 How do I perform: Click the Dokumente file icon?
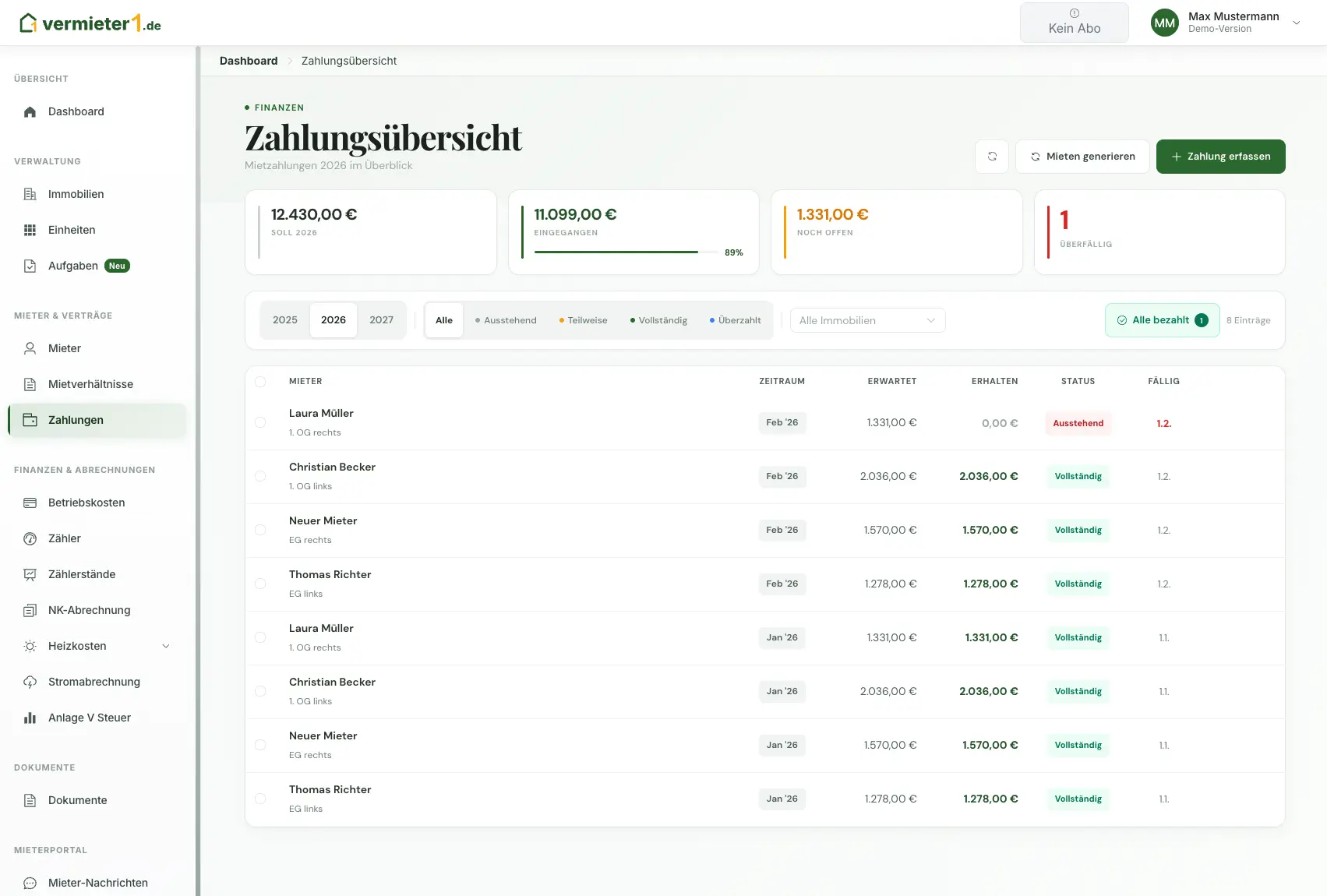click(x=30, y=800)
